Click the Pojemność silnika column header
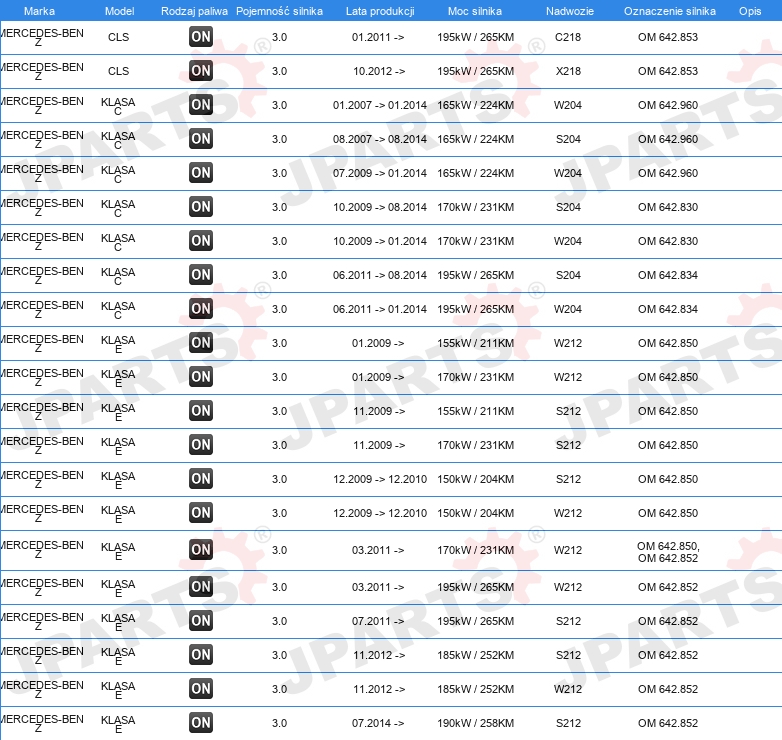Screen dimensions: 782x740 click(279, 11)
